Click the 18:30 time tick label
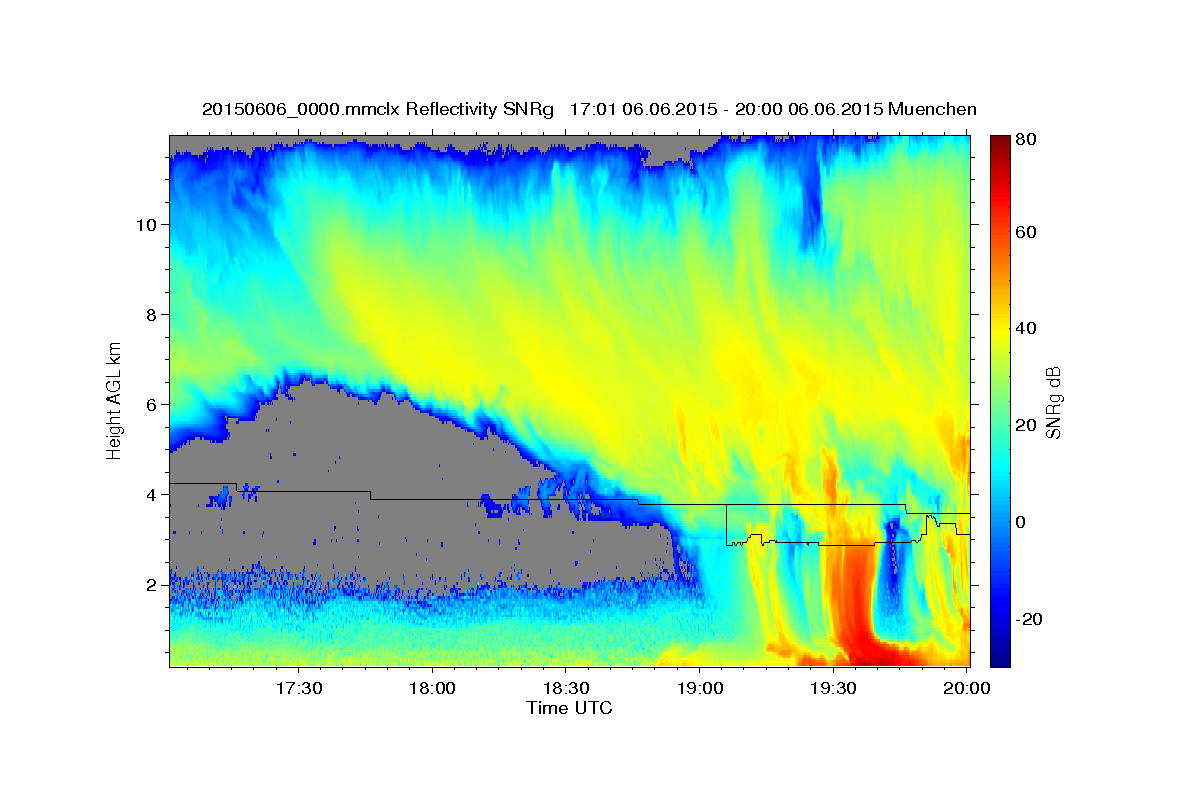The width and height of the screenshot is (1200, 800). (x=565, y=689)
